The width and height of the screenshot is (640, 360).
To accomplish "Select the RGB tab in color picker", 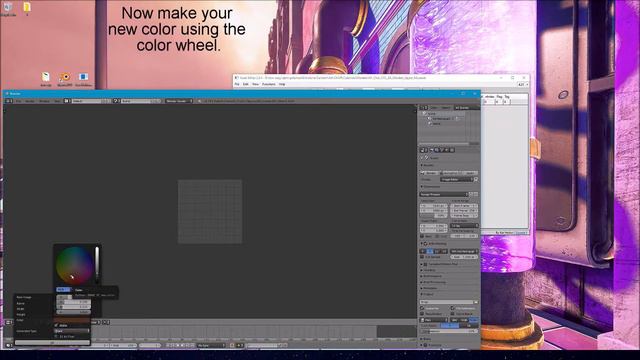I will [x=62, y=289].
